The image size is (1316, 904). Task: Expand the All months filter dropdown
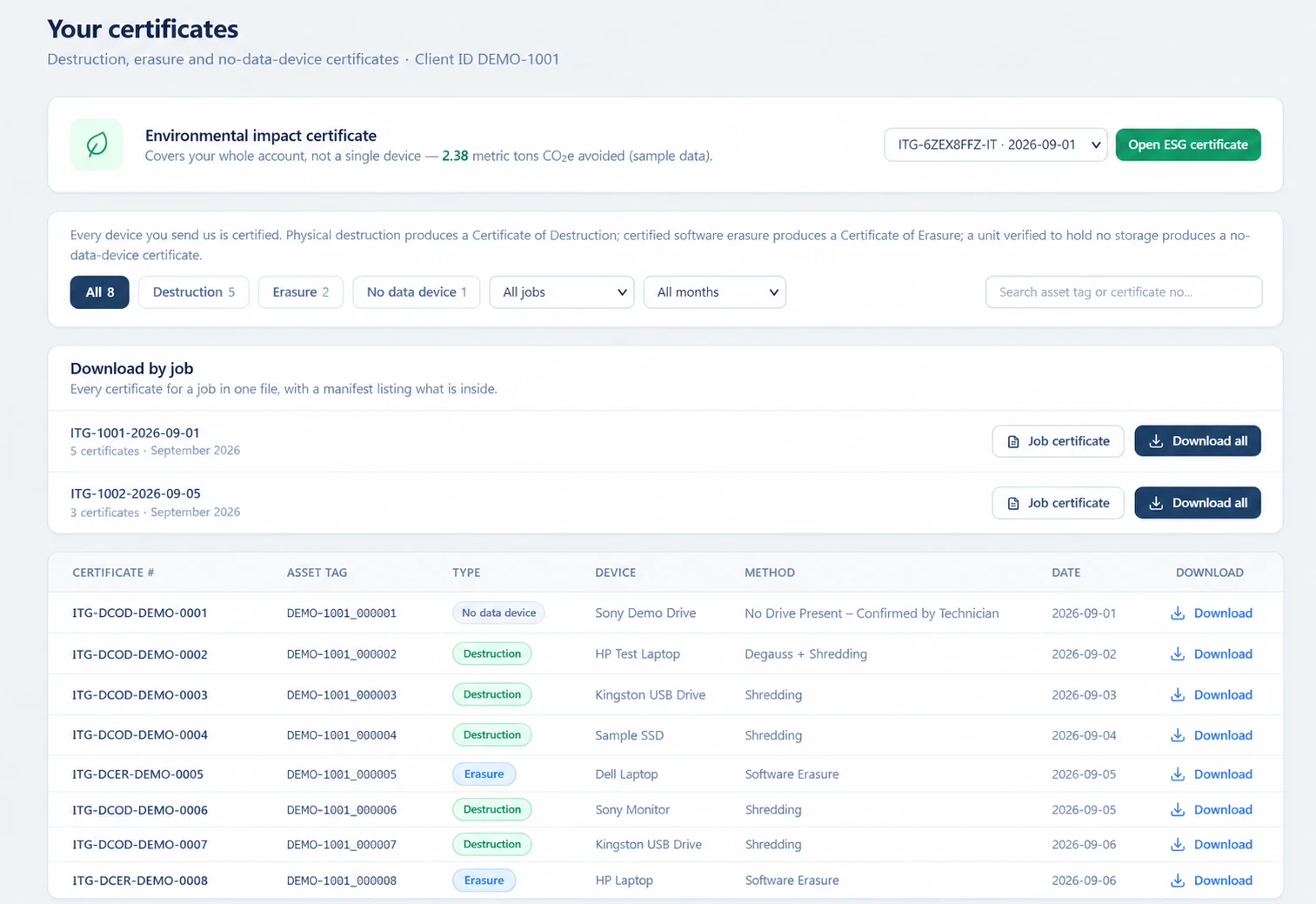(715, 292)
